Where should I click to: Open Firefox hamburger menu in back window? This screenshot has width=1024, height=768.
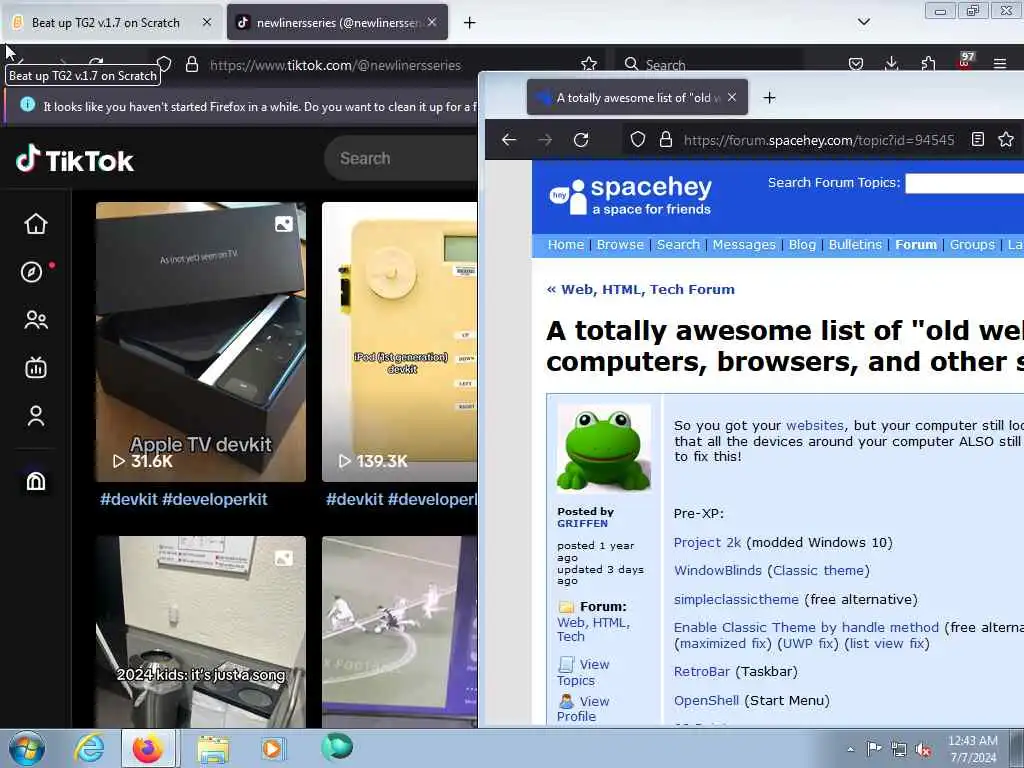pyautogui.click(x=1000, y=64)
